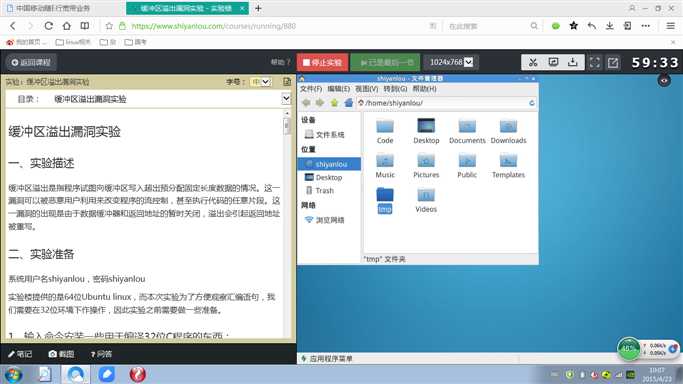Click the return to course button
Viewport: 683px width, 384px height.
click(x=31, y=63)
